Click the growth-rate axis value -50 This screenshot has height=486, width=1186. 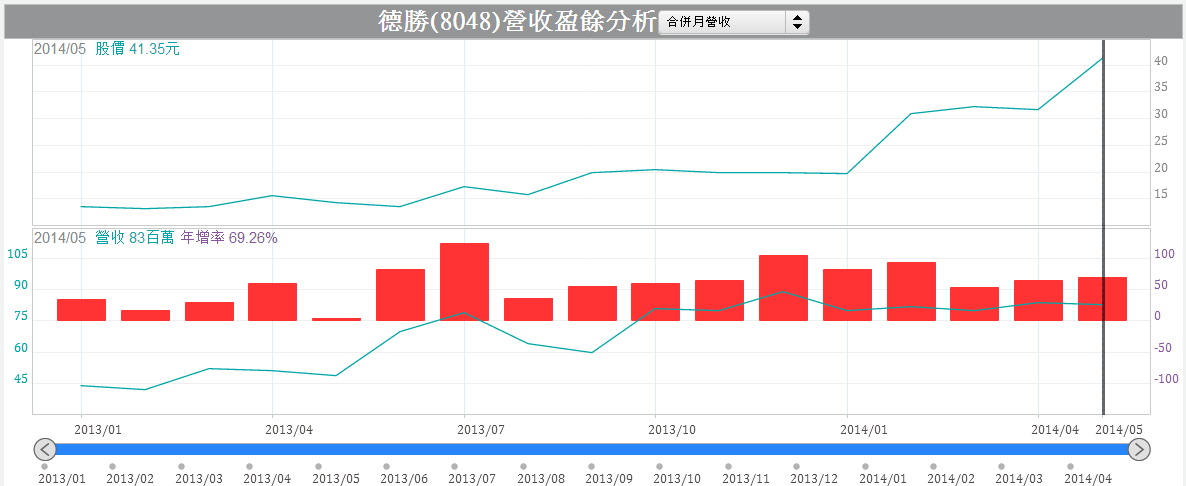pyautogui.click(x=1164, y=348)
